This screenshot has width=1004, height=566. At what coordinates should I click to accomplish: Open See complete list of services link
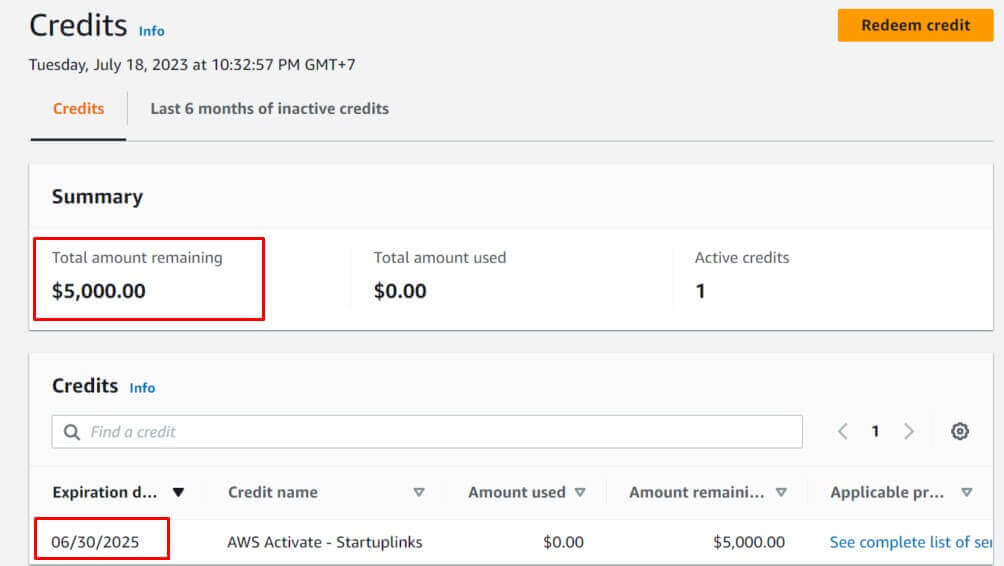tap(911, 542)
